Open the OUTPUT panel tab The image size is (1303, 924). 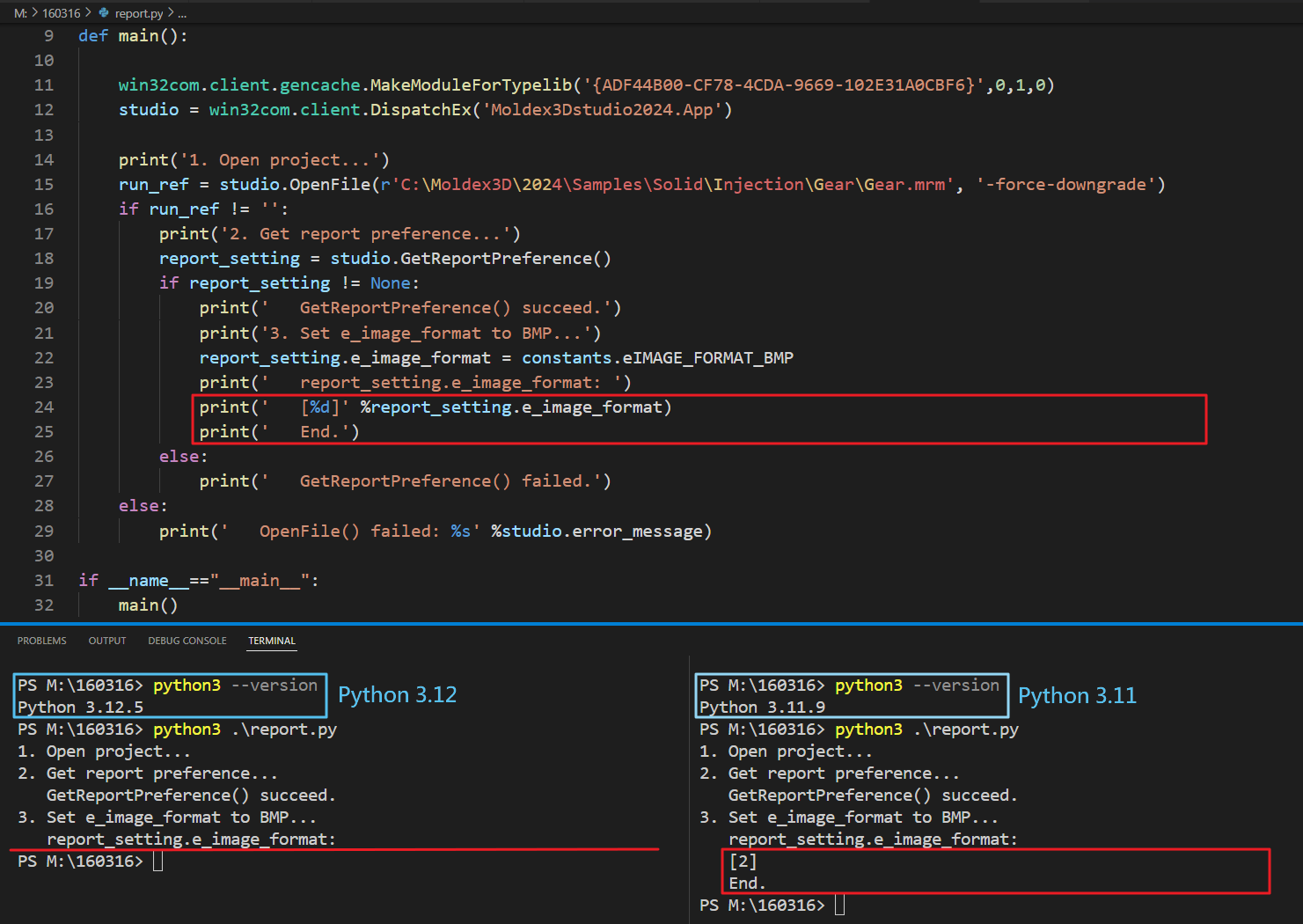106,641
